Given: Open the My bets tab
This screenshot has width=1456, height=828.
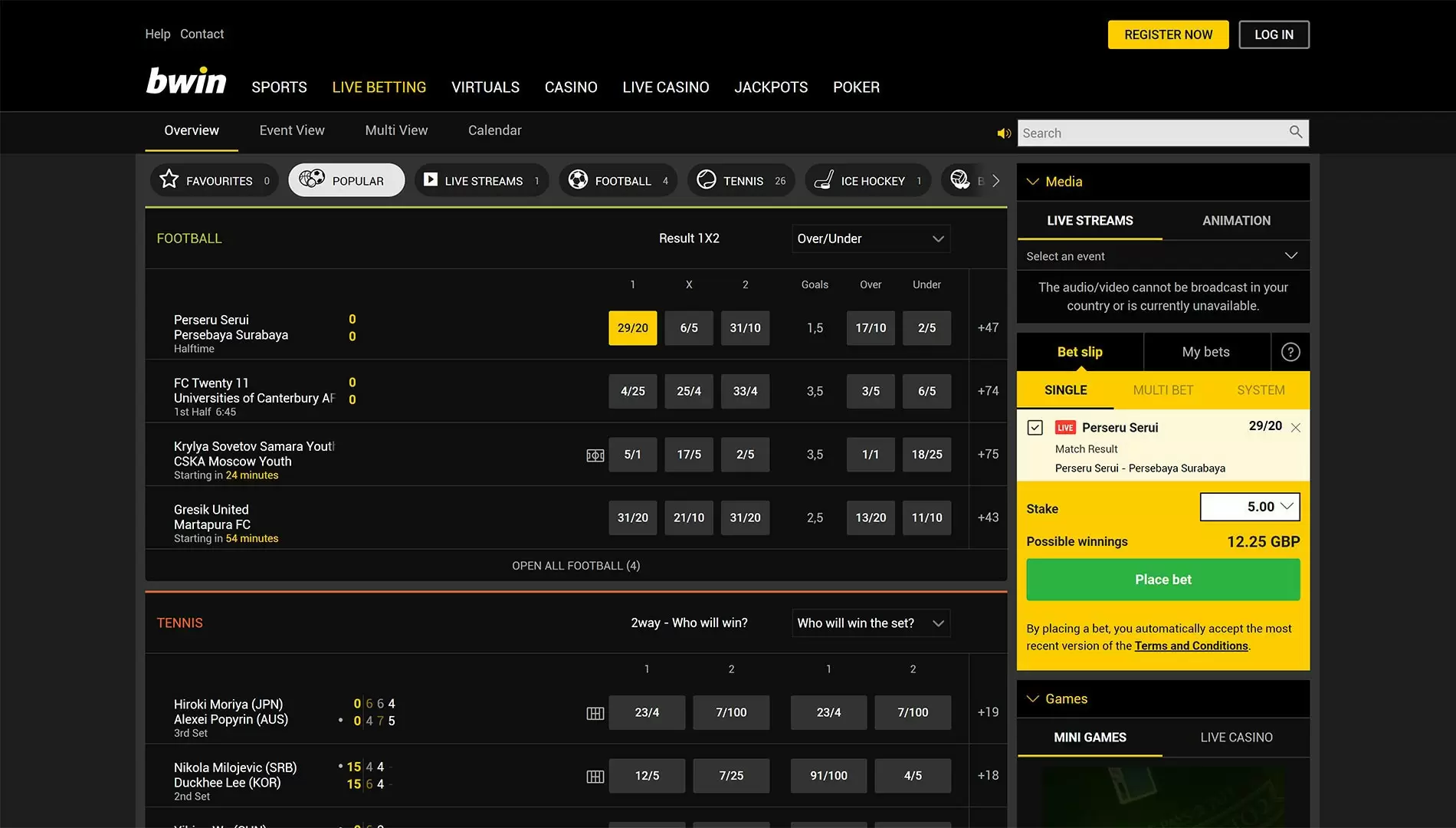Looking at the screenshot, I should [1206, 352].
